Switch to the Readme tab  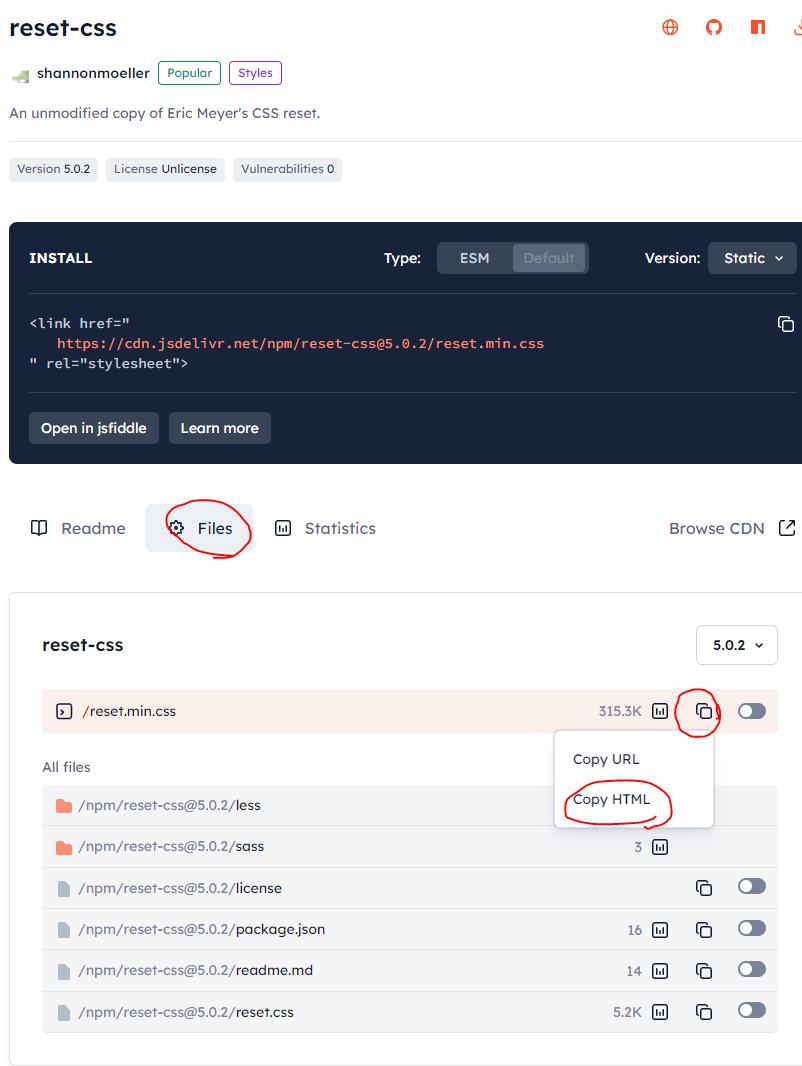click(78, 528)
